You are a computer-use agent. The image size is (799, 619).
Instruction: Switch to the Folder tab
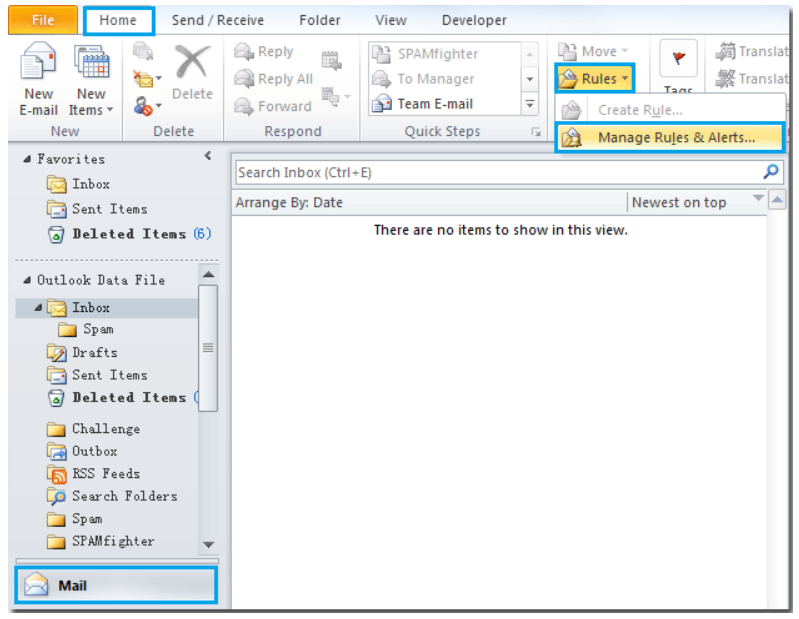[x=319, y=20]
